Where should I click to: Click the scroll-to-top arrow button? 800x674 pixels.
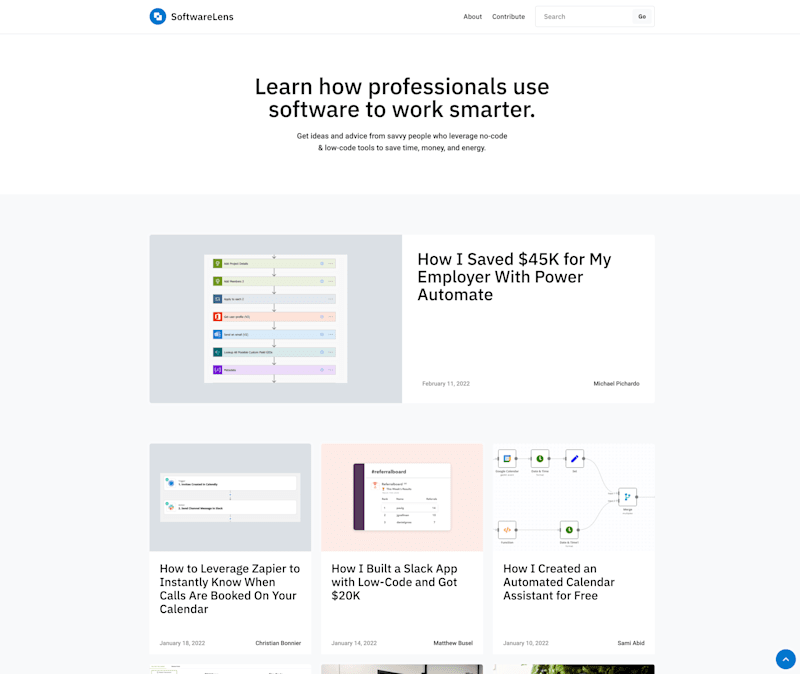(x=786, y=659)
